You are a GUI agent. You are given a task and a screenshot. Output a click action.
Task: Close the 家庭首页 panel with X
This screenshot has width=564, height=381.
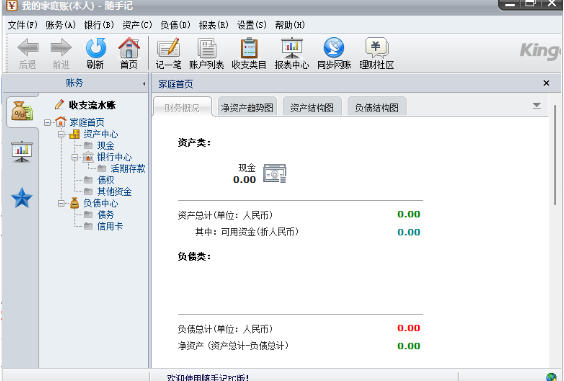tap(546, 83)
